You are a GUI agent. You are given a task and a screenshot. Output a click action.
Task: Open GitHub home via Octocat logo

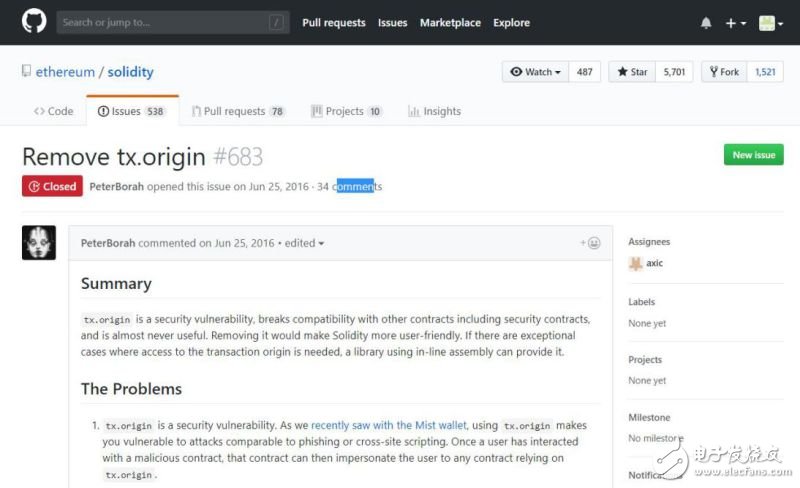[34, 22]
